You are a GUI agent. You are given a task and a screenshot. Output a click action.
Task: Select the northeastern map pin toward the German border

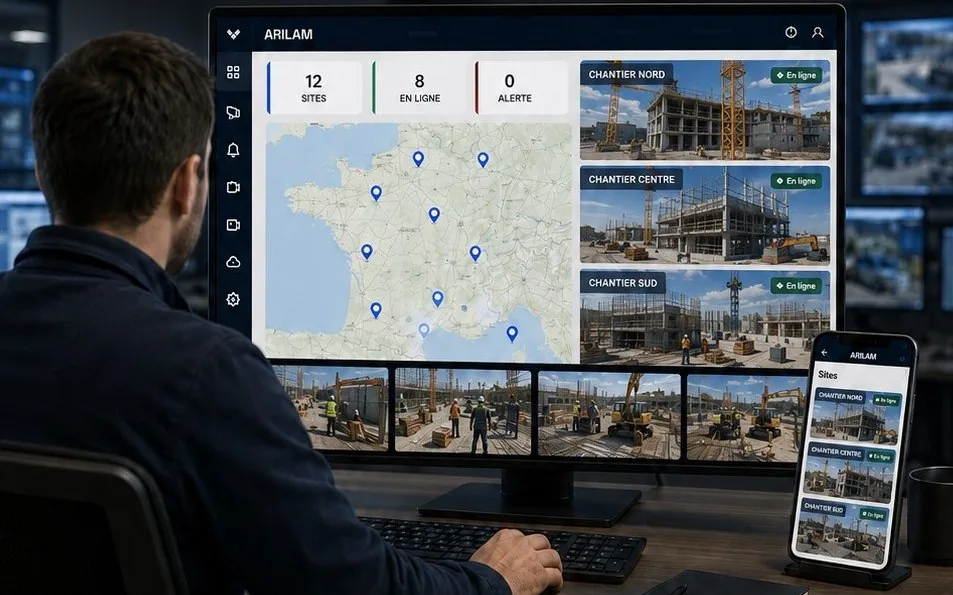coord(483,160)
